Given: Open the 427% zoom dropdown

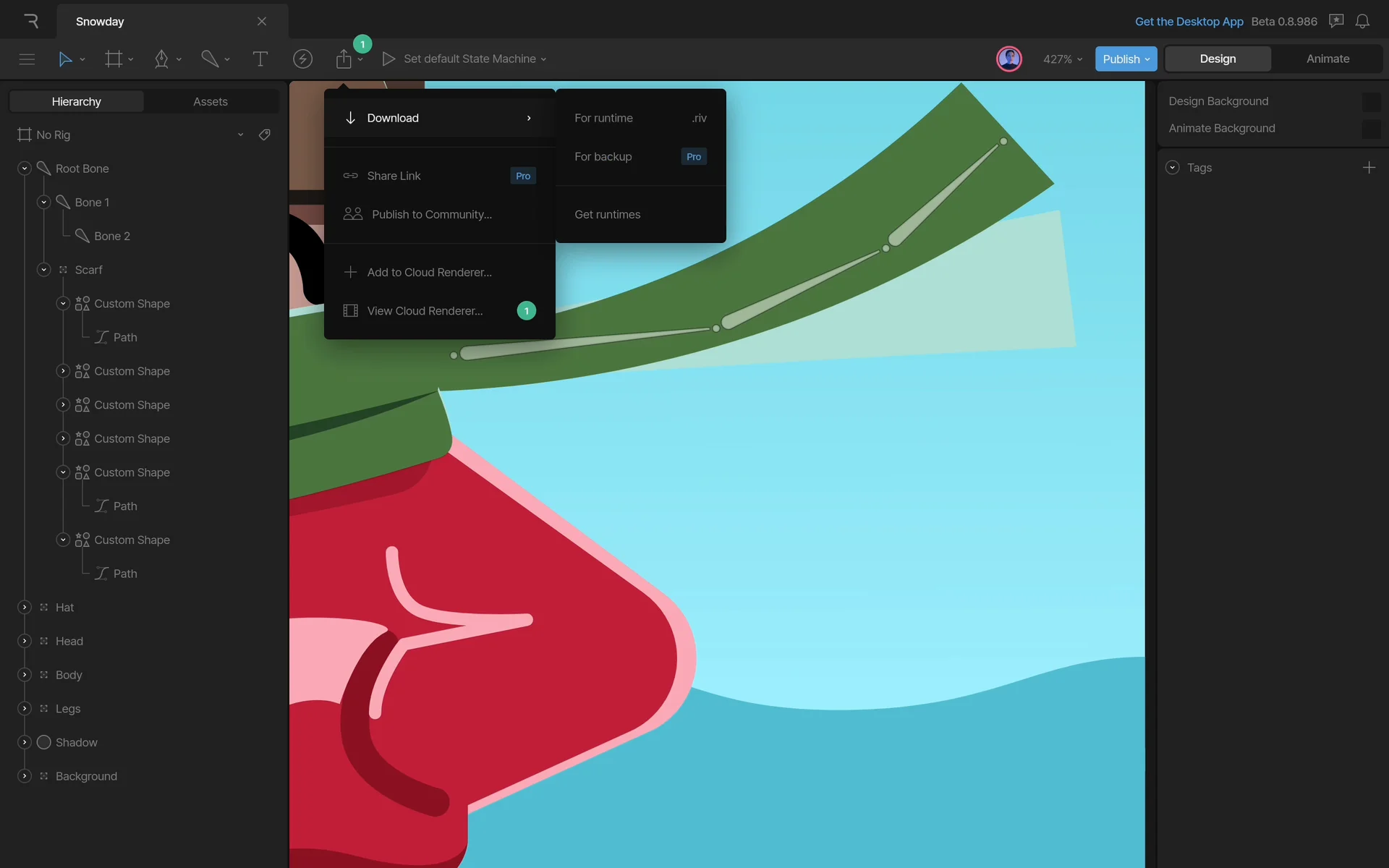Looking at the screenshot, I should tap(1062, 59).
